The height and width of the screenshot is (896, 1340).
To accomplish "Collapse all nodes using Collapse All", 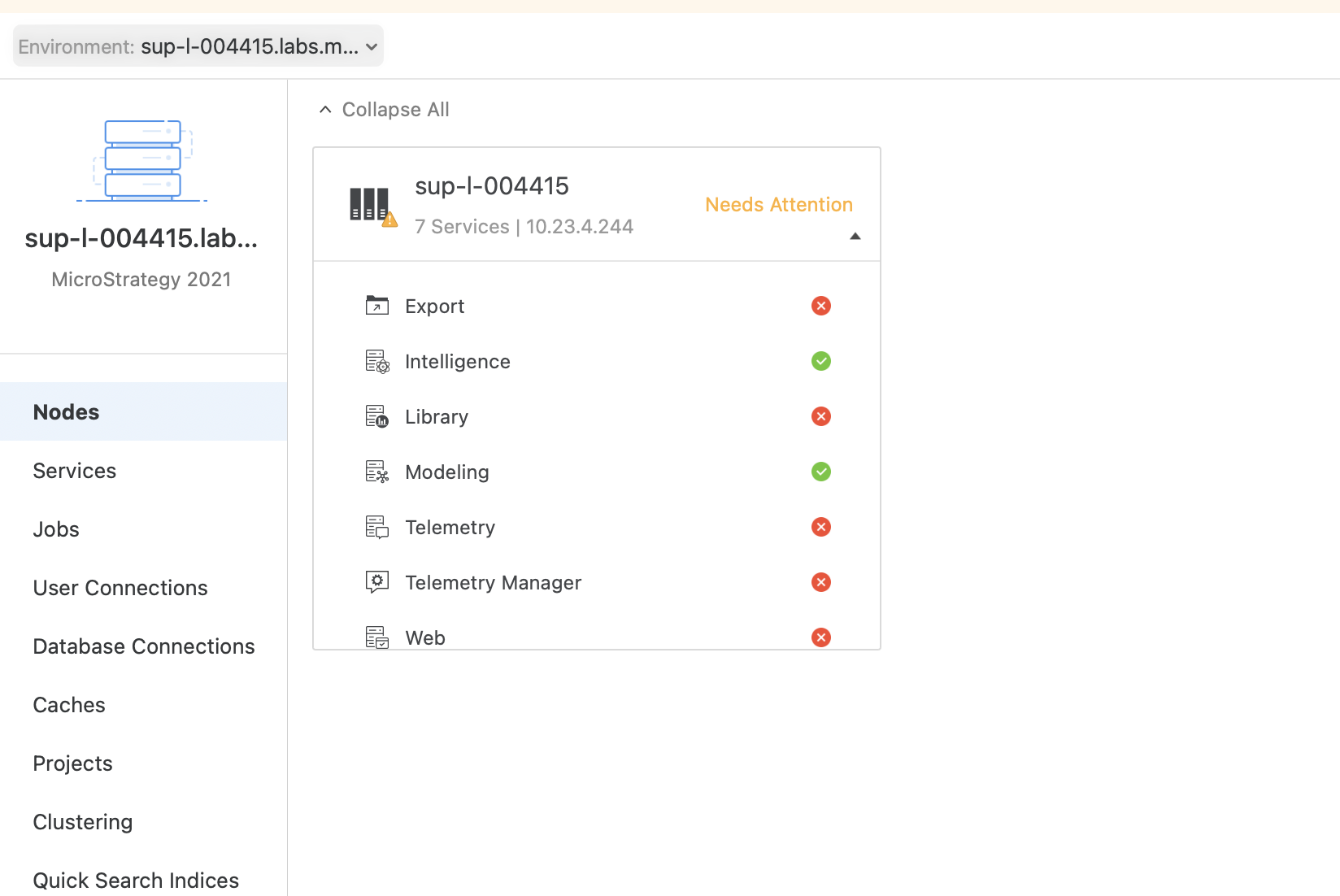I will pos(384,110).
